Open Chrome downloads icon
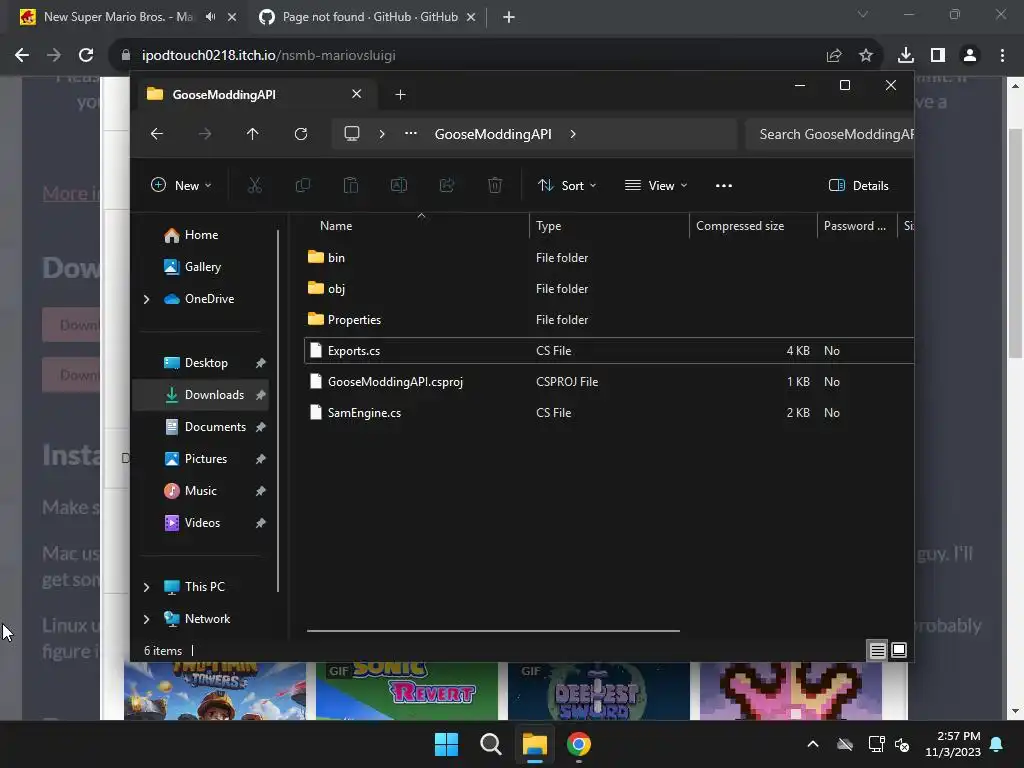This screenshot has height=768, width=1024. click(906, 56)
